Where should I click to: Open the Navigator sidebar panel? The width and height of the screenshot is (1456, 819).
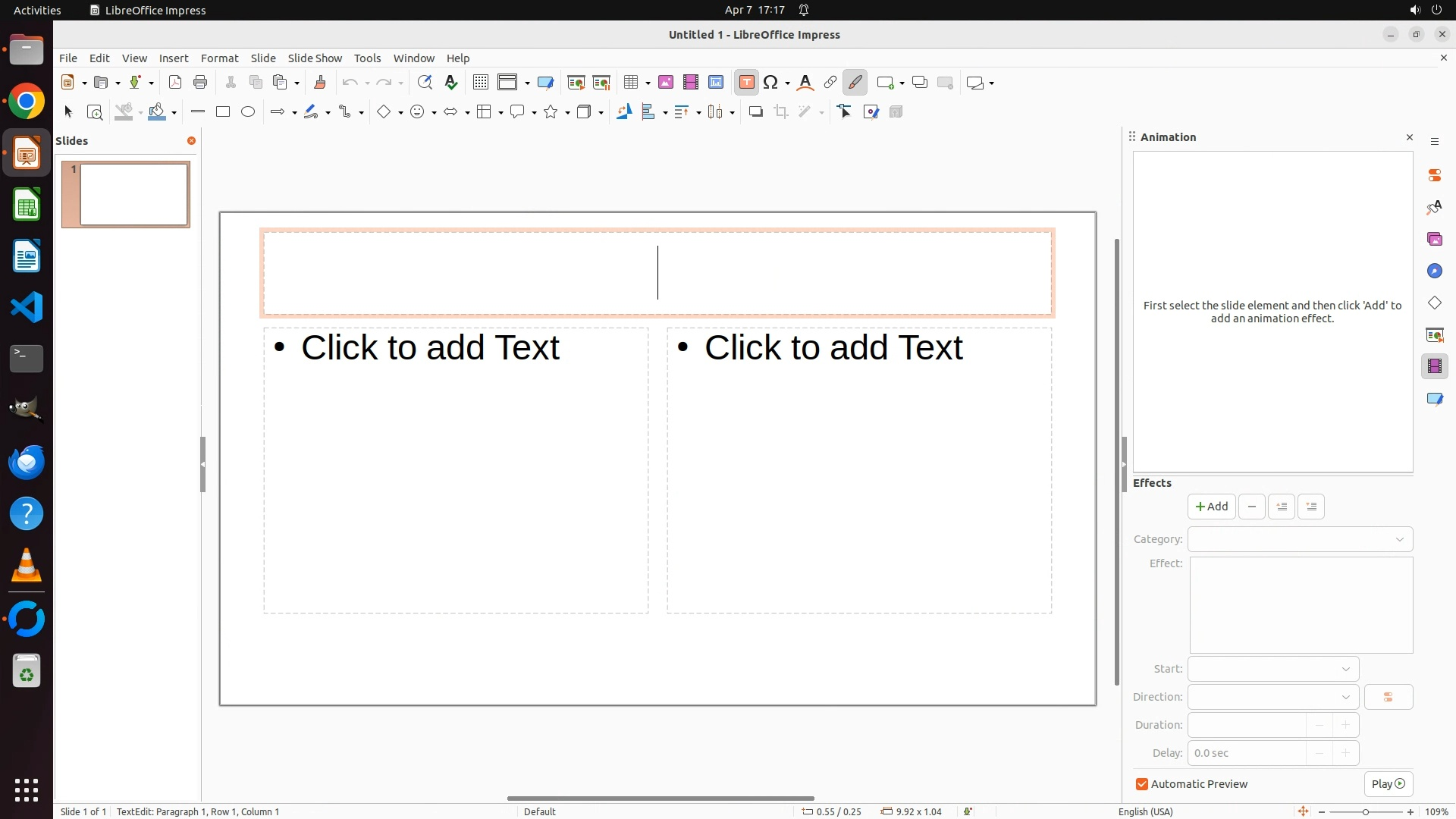(1434, 271)
